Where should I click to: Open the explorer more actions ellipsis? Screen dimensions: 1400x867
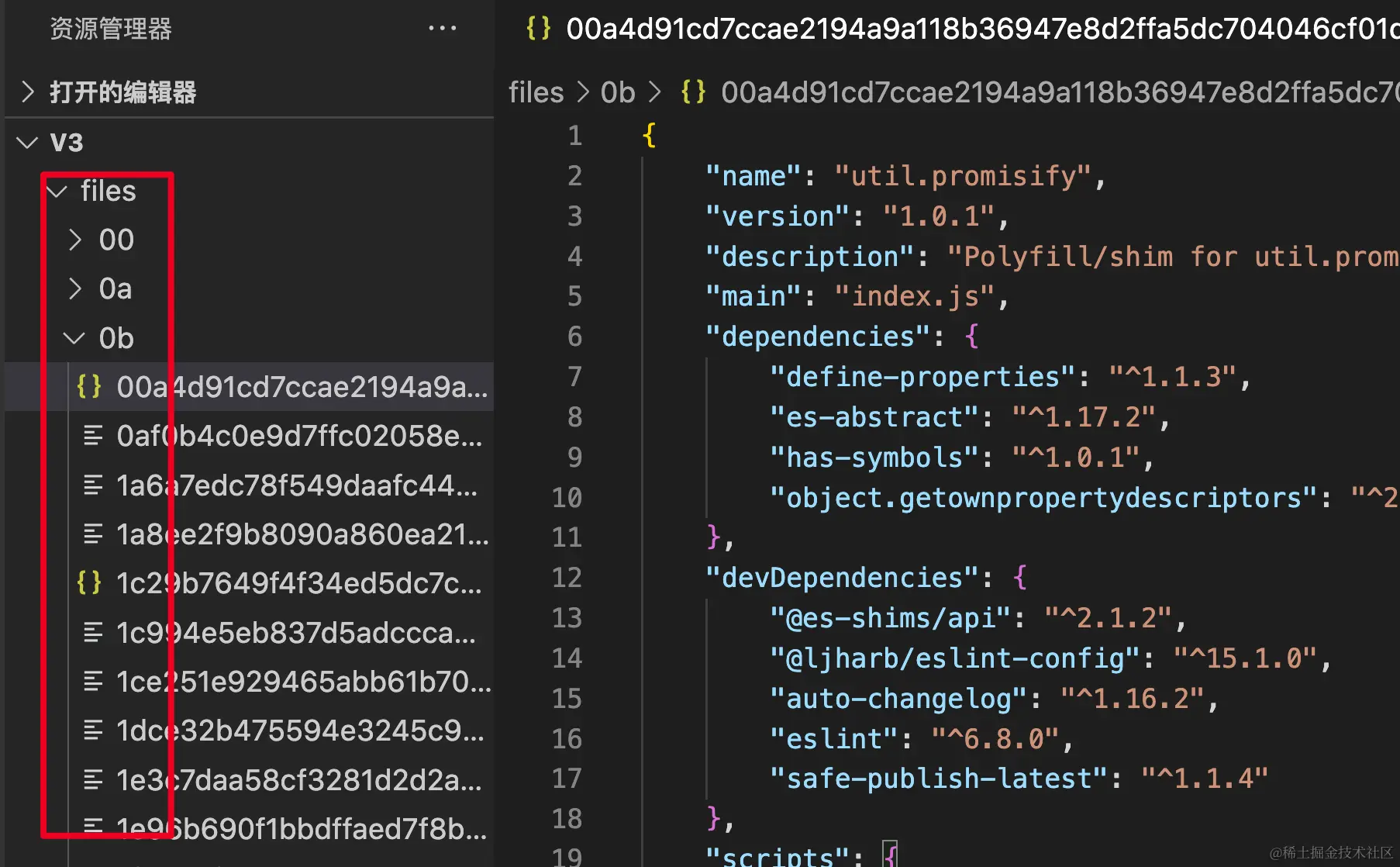[x=442, y=29]
